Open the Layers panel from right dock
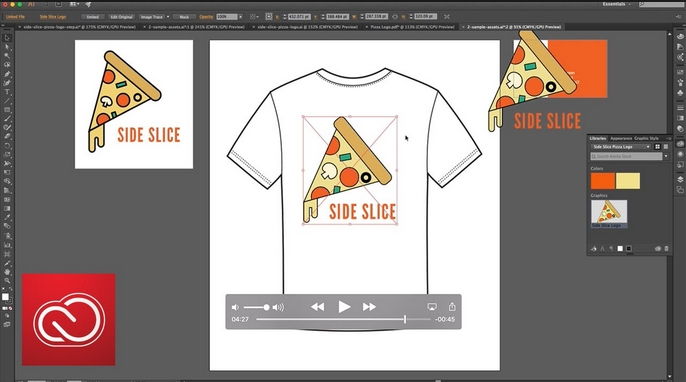686x382 pixels. pyautogui.click(x=680, y=179)
